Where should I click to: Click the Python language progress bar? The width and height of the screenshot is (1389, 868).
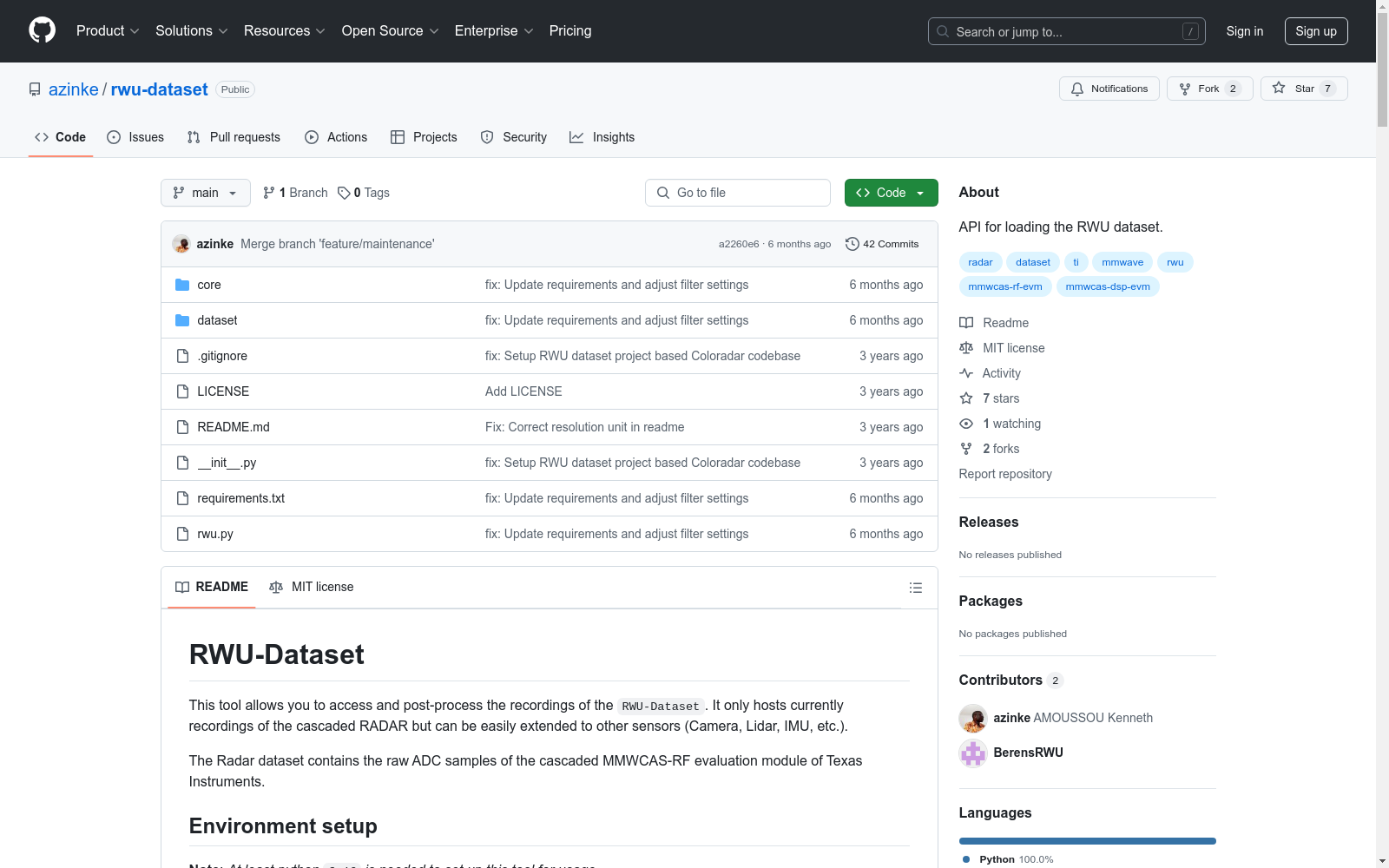pos(1088,841)
